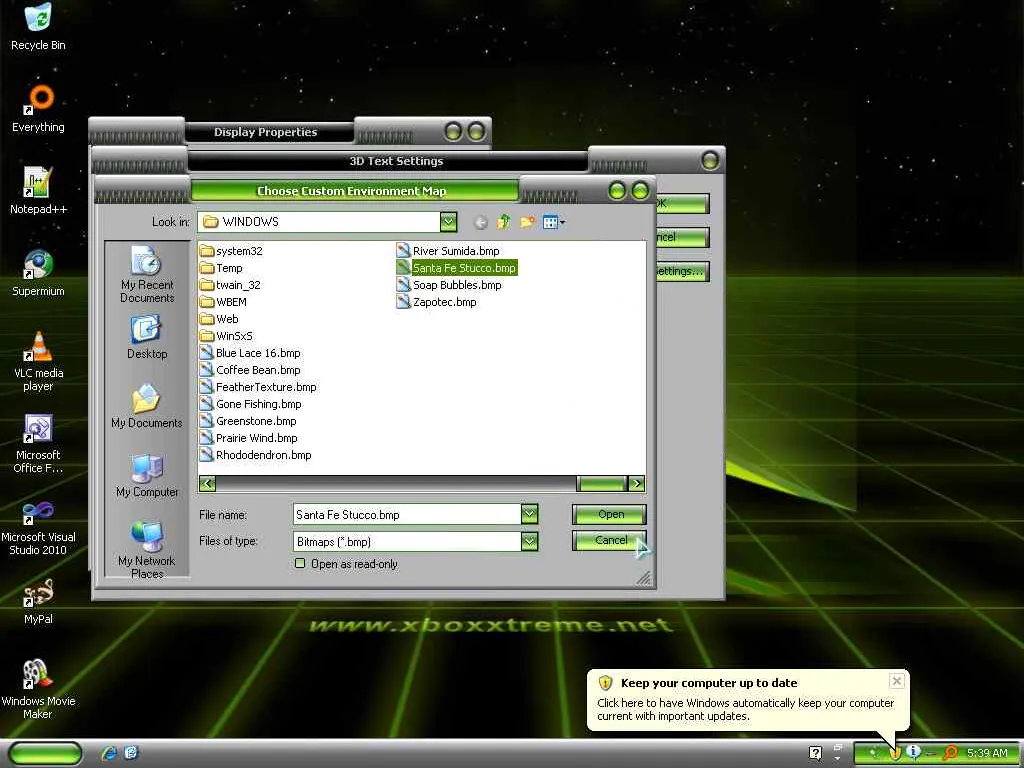Click the horizontal scrollbar thumb
1024x768 pixels.
[602, 483]
